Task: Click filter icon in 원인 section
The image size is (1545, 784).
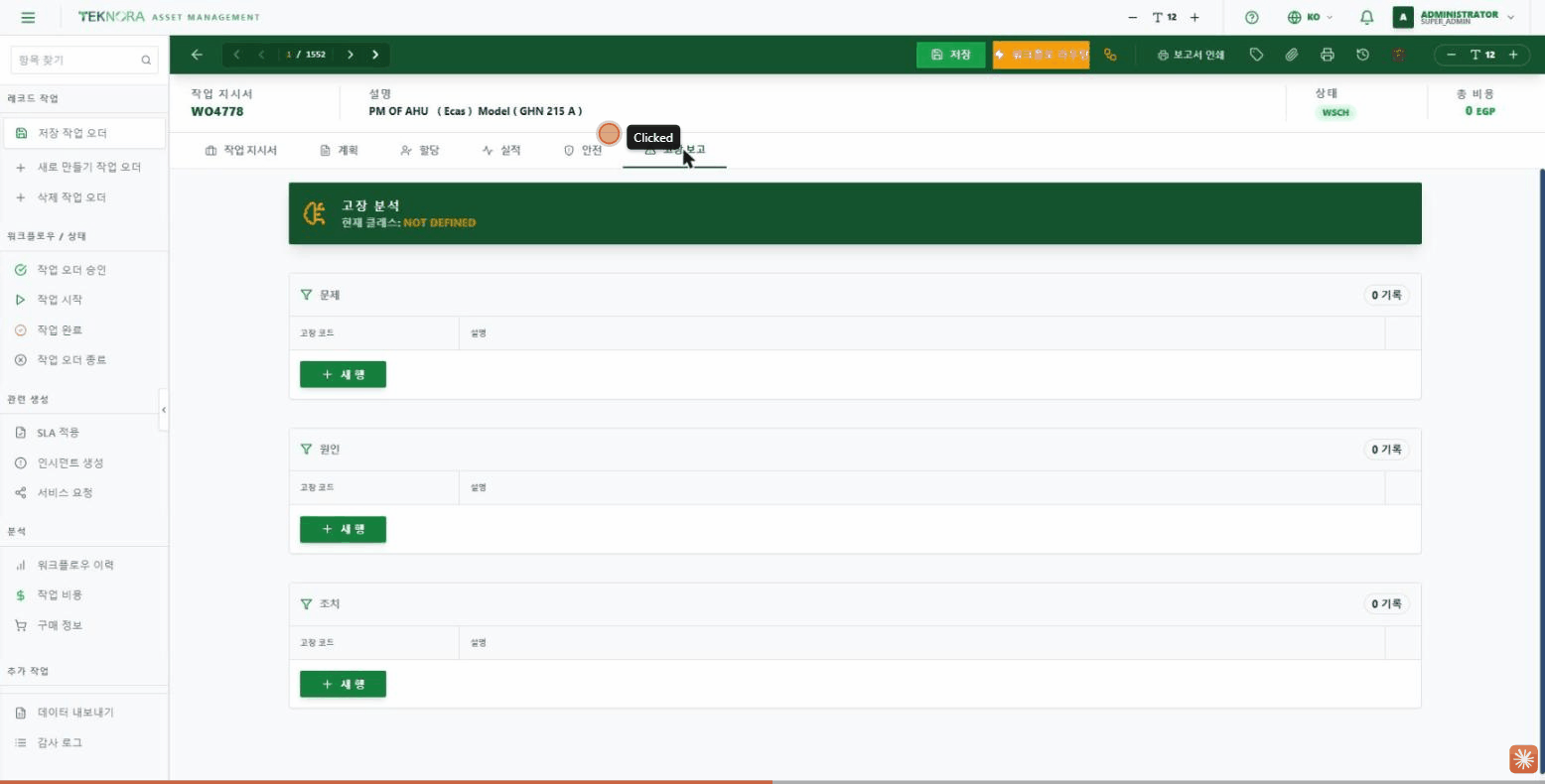Action: [x=306, y=450]
